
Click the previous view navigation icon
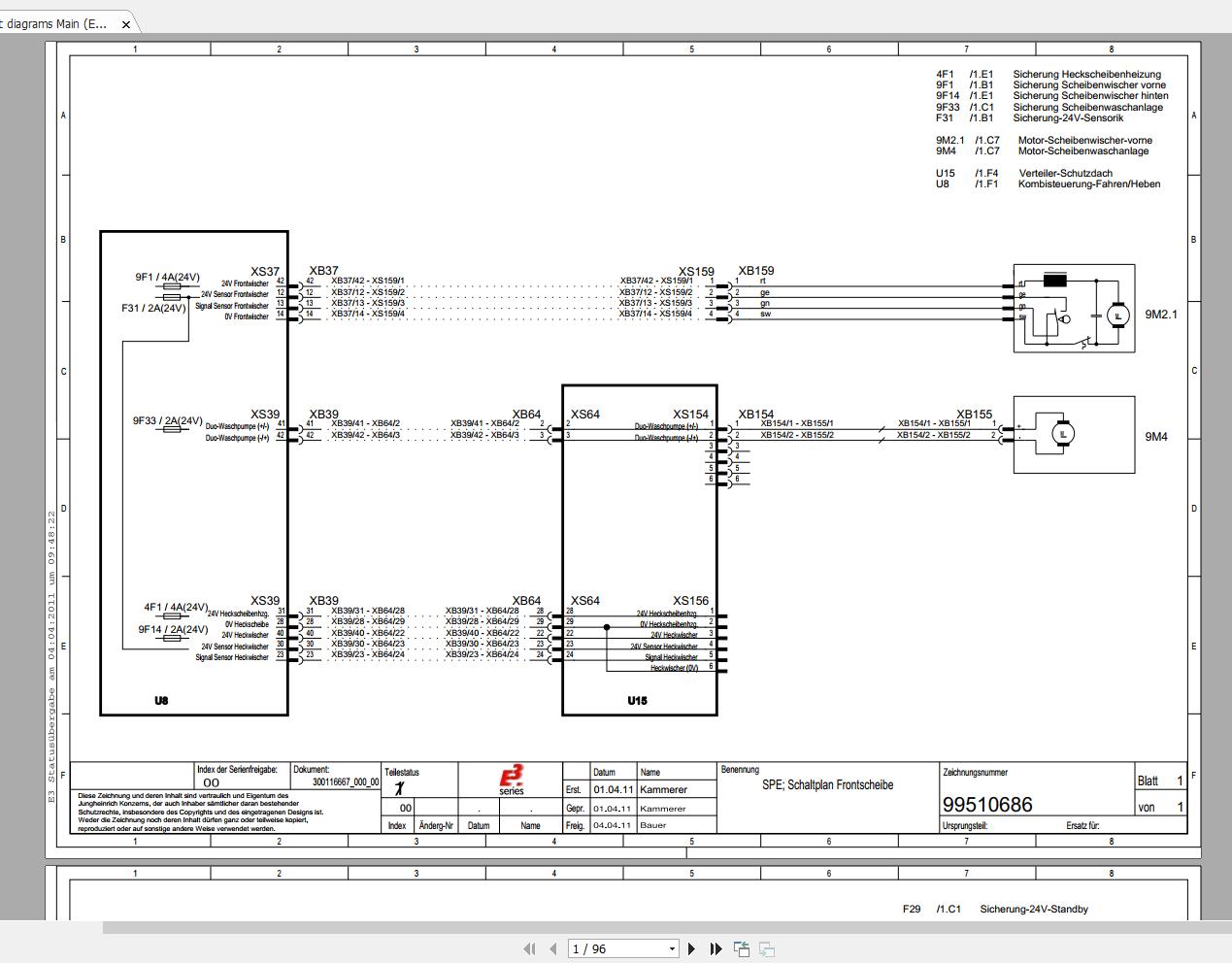click(x=742, y=948)
